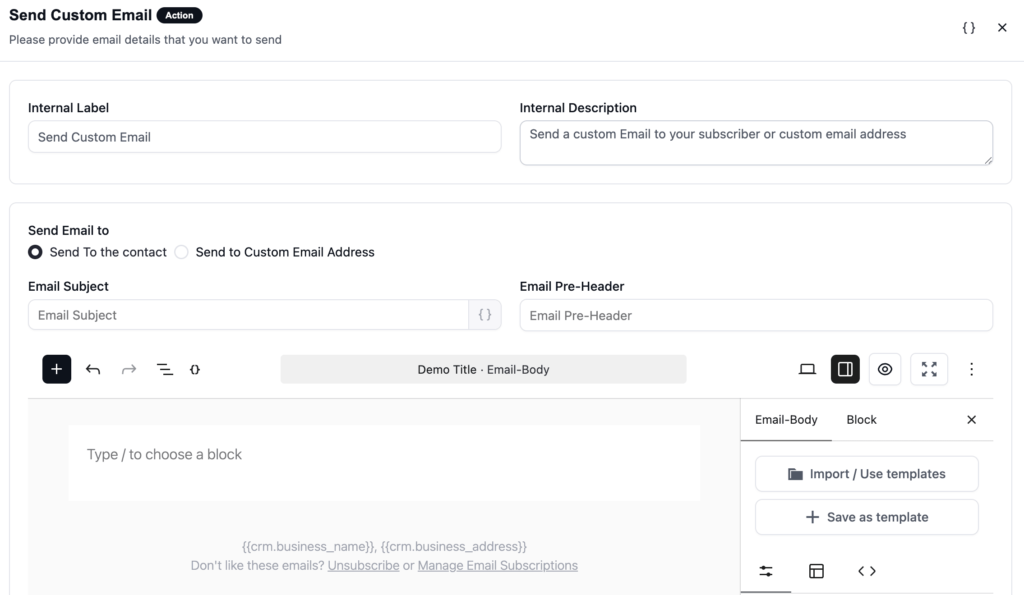
Task: Undo the last editor change
Action: (93, 370)
